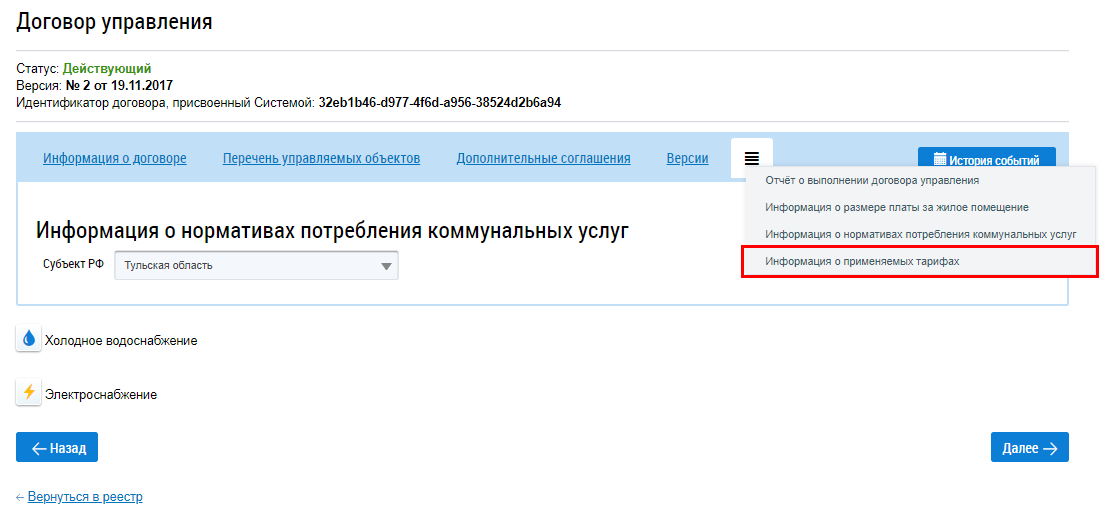The height and width of the screenshot is (523, 1099).
Task: Select Информация о размере платы menu item
Action: pos(896,207)
